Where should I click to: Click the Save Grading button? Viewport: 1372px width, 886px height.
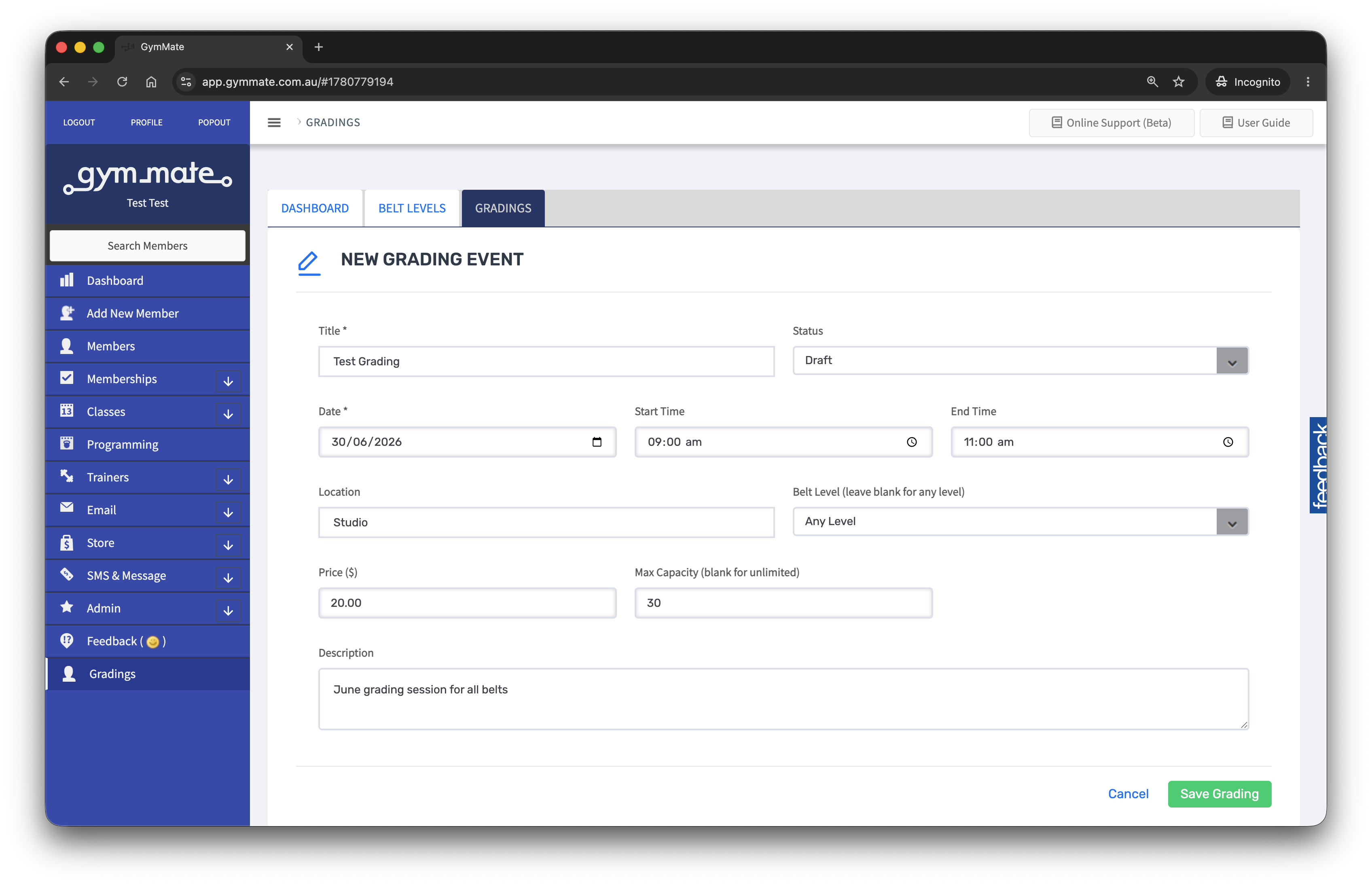click(x=1220, y=794)
